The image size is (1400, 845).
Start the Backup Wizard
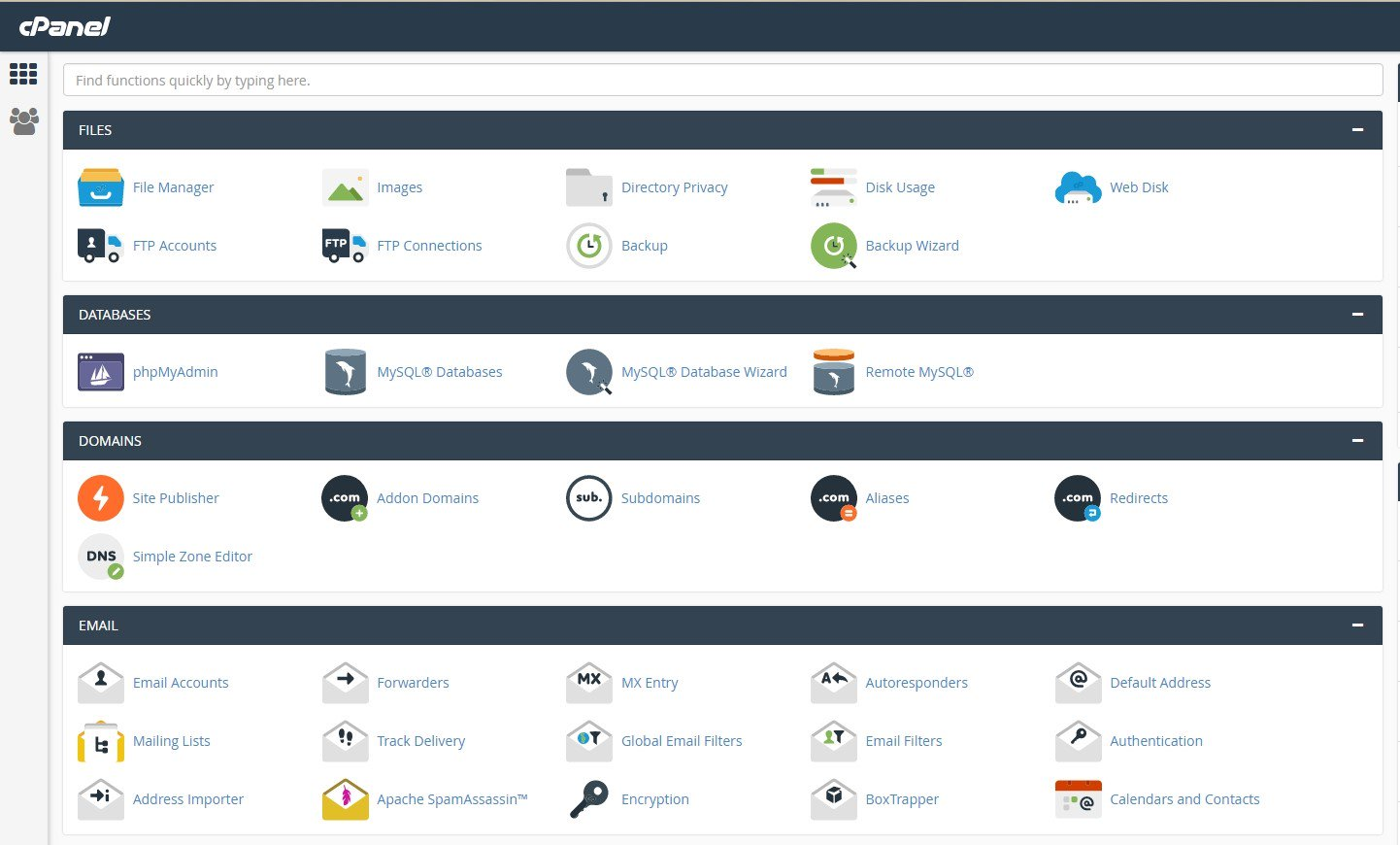point(912,245)
